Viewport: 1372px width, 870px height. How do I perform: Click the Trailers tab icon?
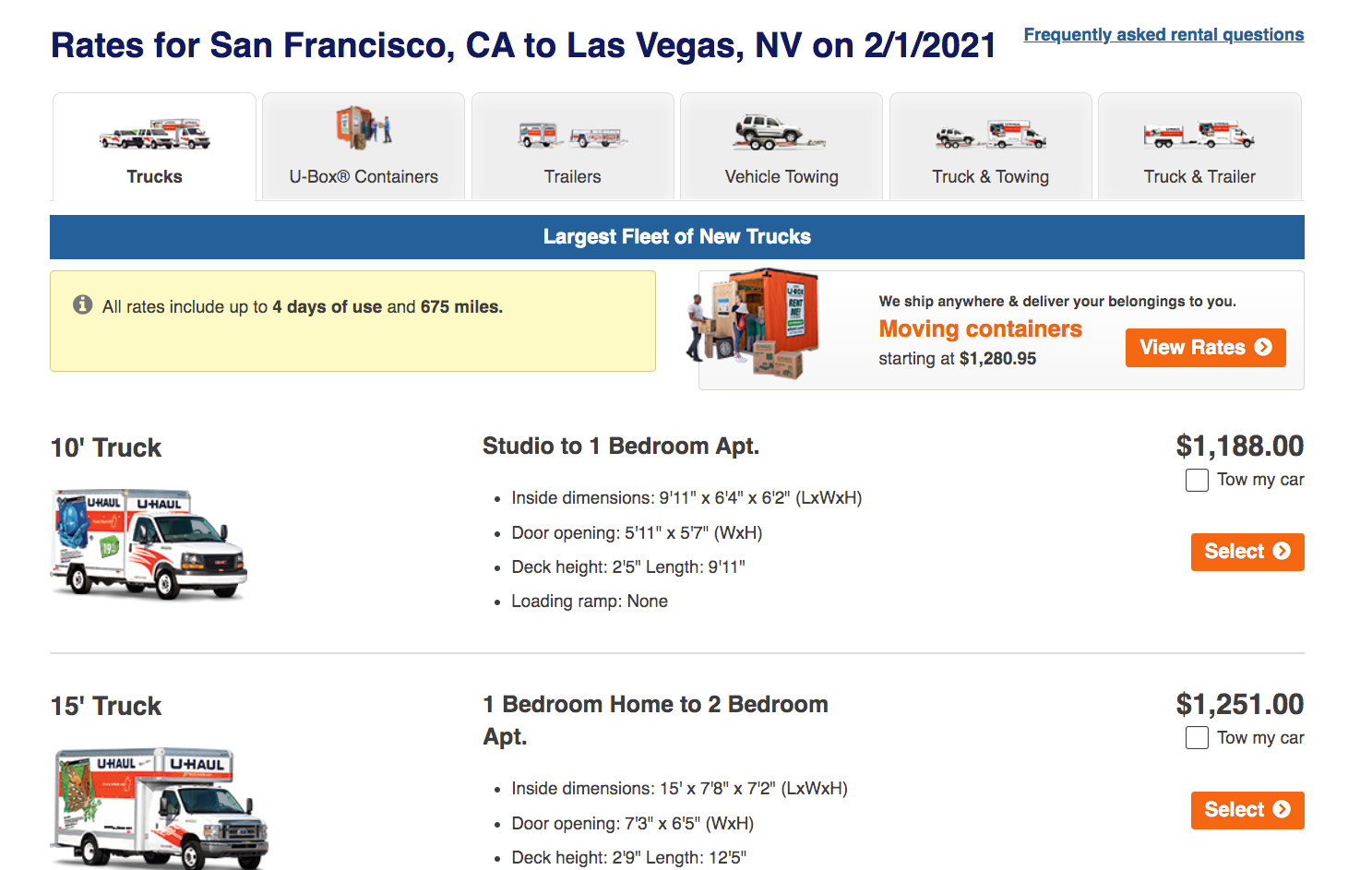tap(573, 136)
